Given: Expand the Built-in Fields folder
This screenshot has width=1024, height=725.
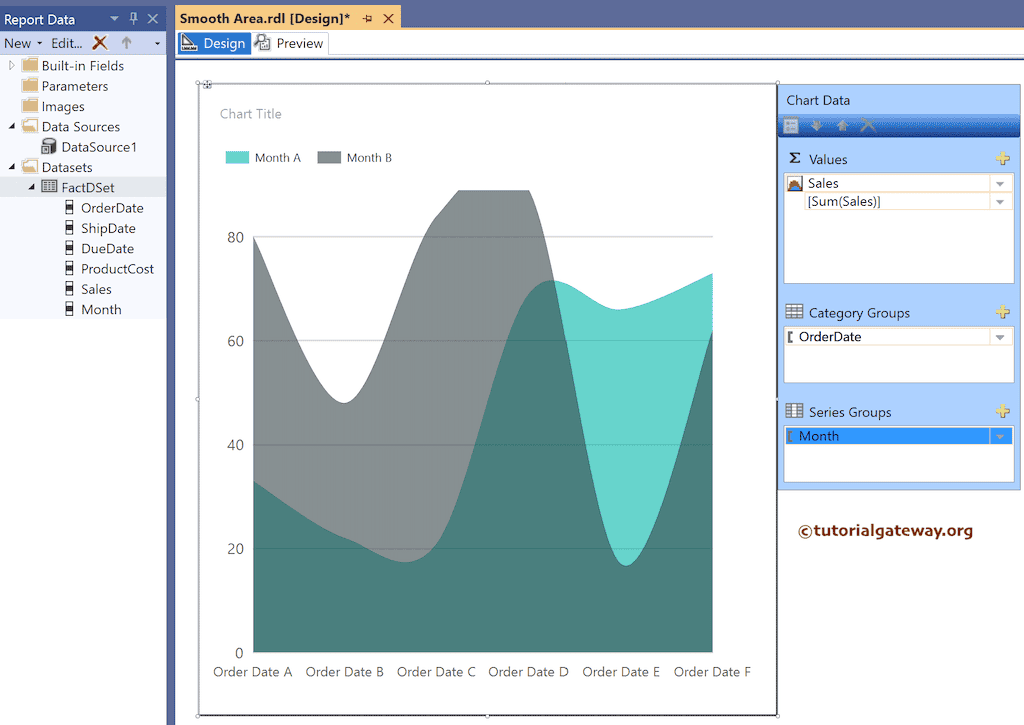Looking at the screenshot, I should (11, 65).
